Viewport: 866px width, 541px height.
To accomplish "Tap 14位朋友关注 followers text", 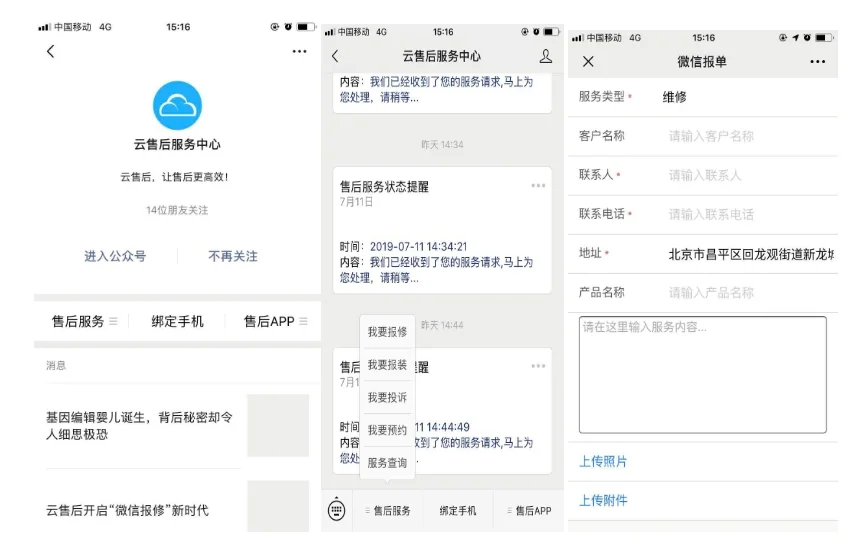I will click(177, 210).
